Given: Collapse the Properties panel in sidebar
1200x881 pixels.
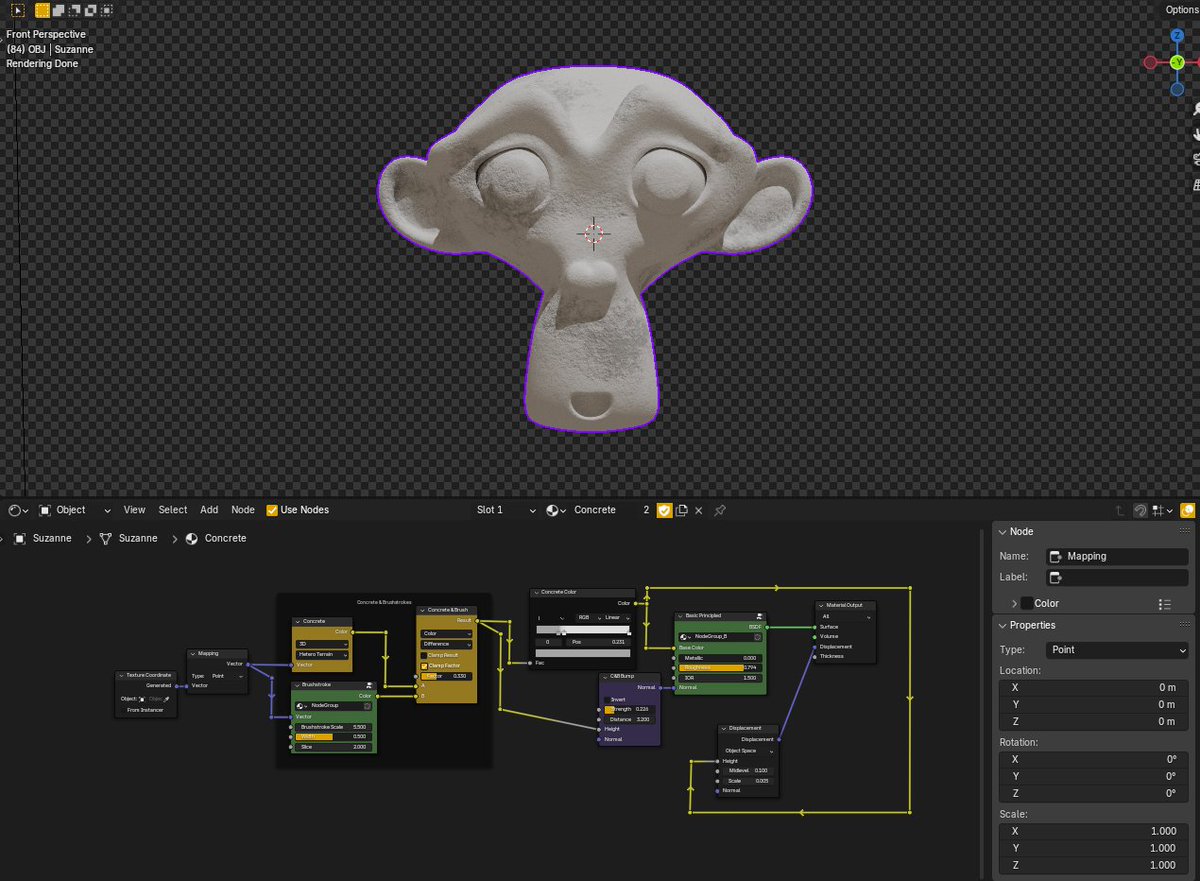Looking at the screenshot, I should point(1004,625).
